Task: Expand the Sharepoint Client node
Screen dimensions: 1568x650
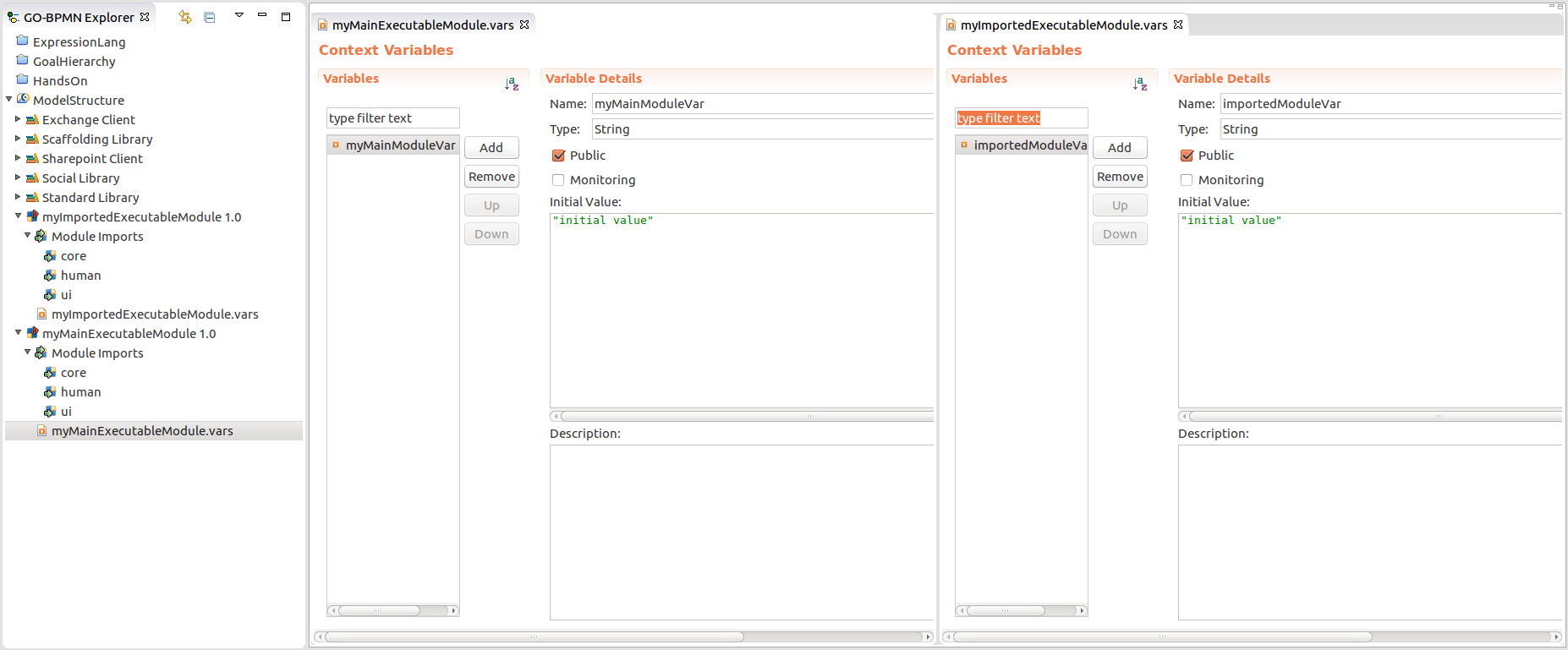Action: (x=18, y=158)
